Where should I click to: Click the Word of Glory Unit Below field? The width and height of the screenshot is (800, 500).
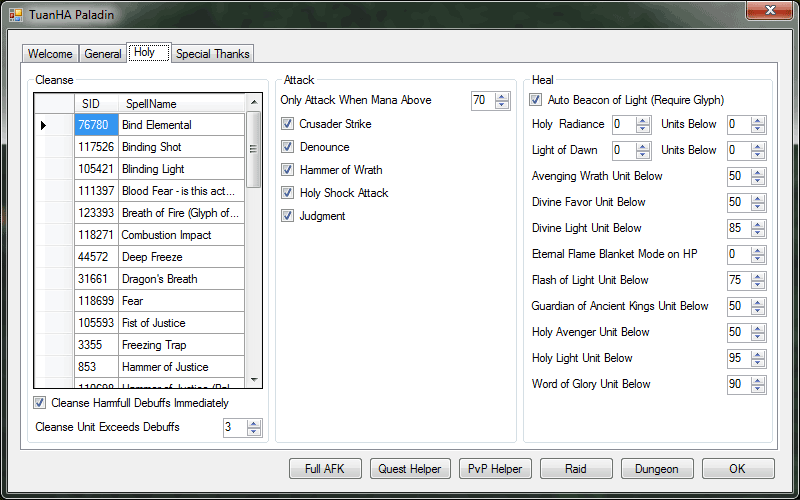pos(739,384)
